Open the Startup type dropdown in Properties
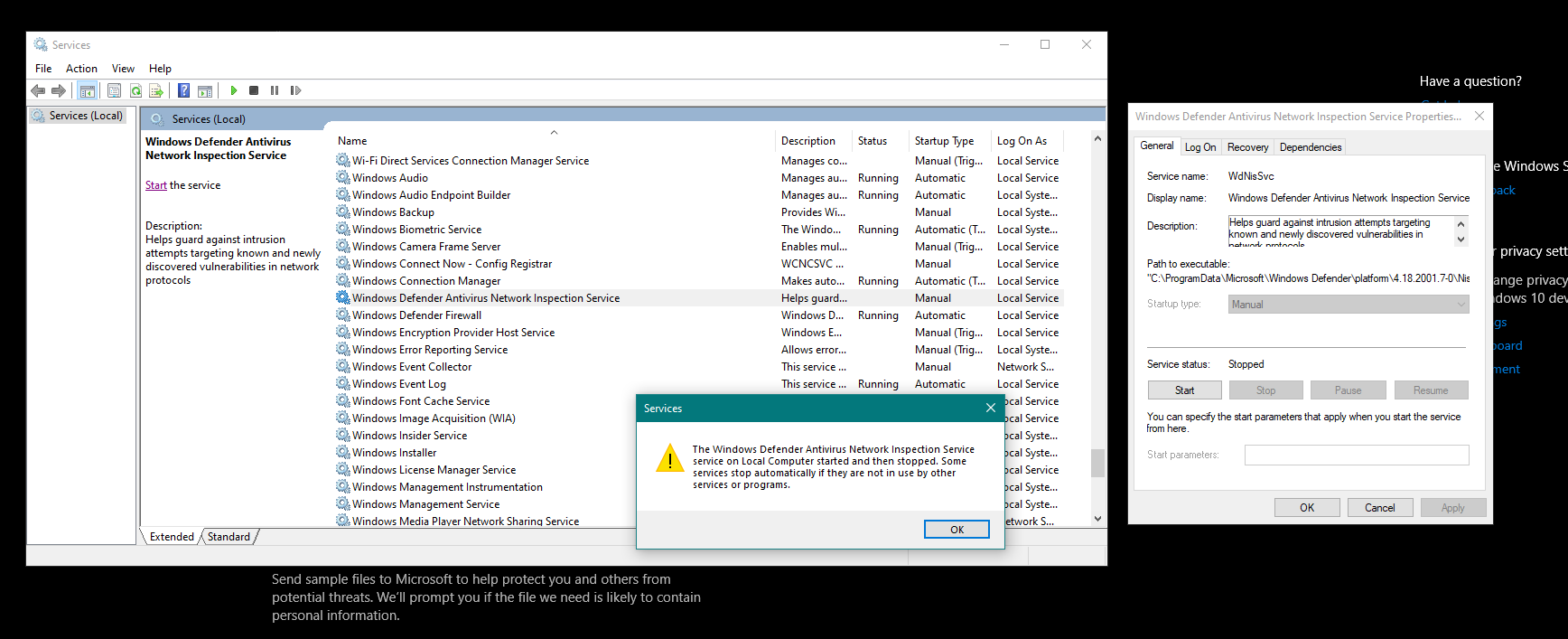Screen dimensions: 1568x639 click(1349, 305)
